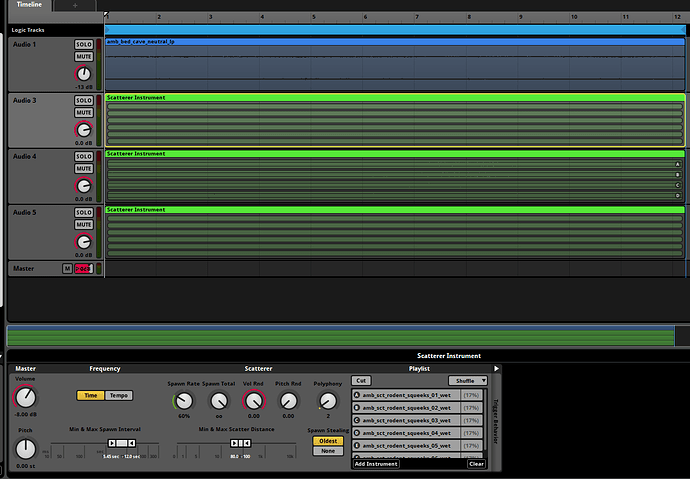Image resolution: width=690 pixels, height=479 pixels.
Task: Click the Master Volume knob in the instrument panel
Action: (x=25, y=397)
